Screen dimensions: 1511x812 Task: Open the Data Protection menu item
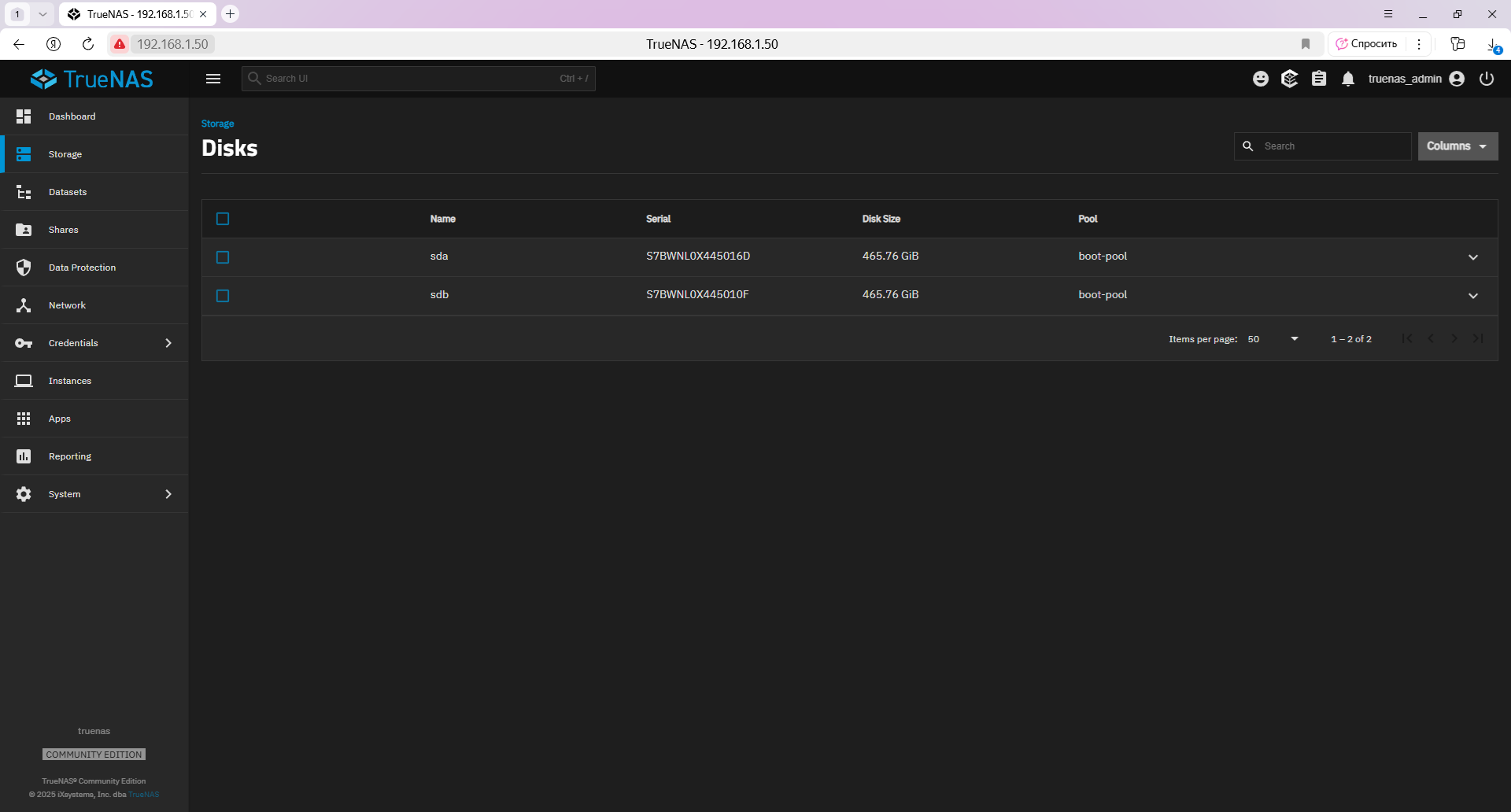pyautogui.click(x=94, y=268)
